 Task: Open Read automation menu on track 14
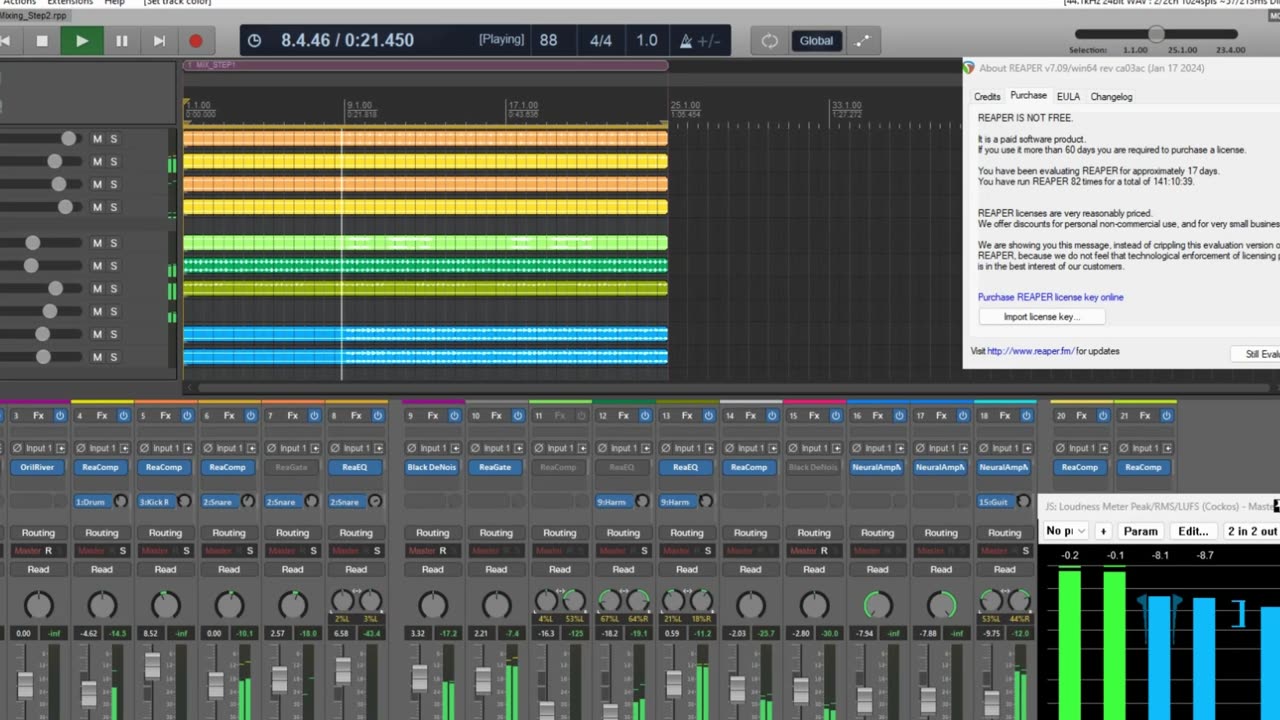750,569
